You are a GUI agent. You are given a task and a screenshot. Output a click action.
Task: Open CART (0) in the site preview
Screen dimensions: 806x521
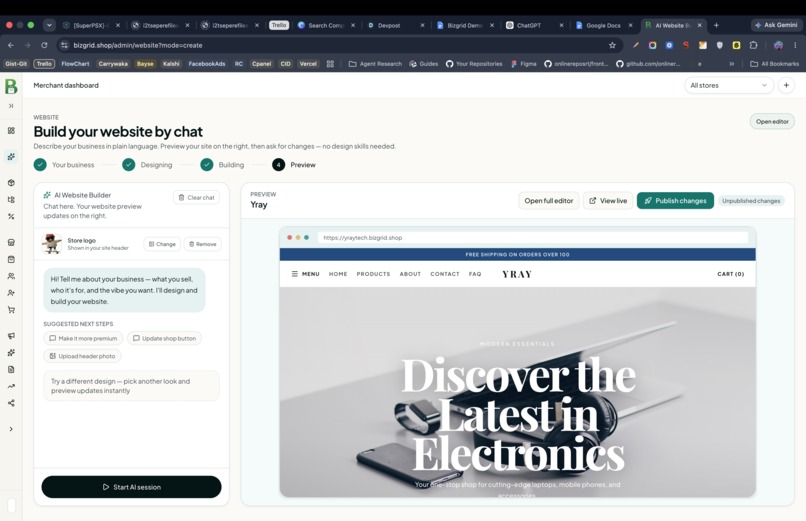(x=730, y=274)
